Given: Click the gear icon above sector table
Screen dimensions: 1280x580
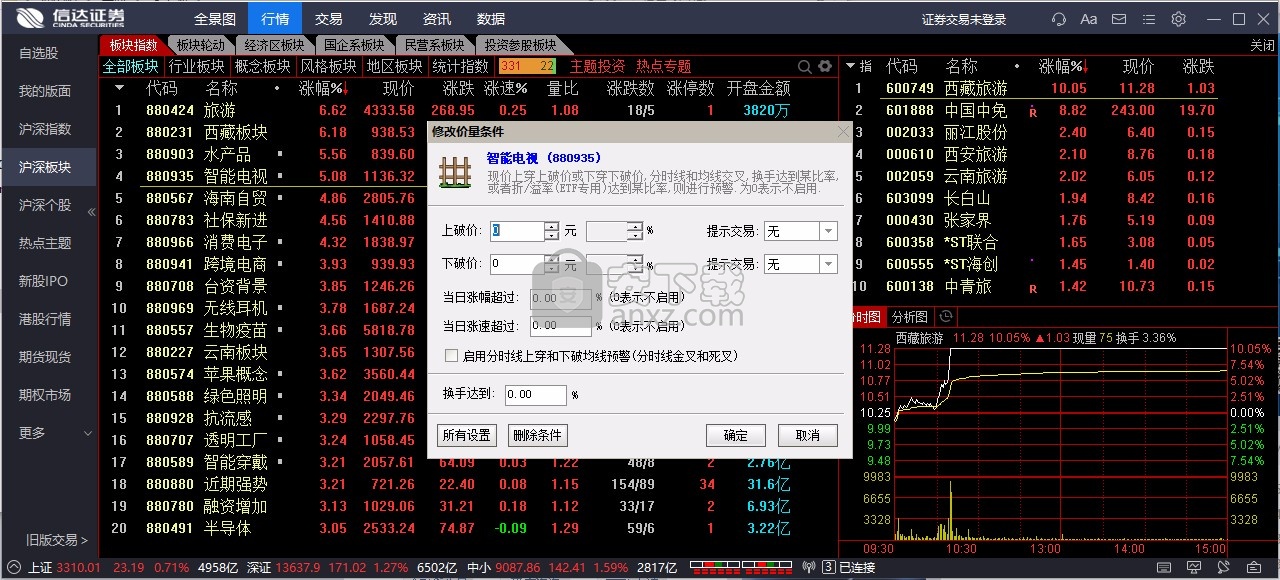Looking at the screenshot, I should click(x=825, y=66).
